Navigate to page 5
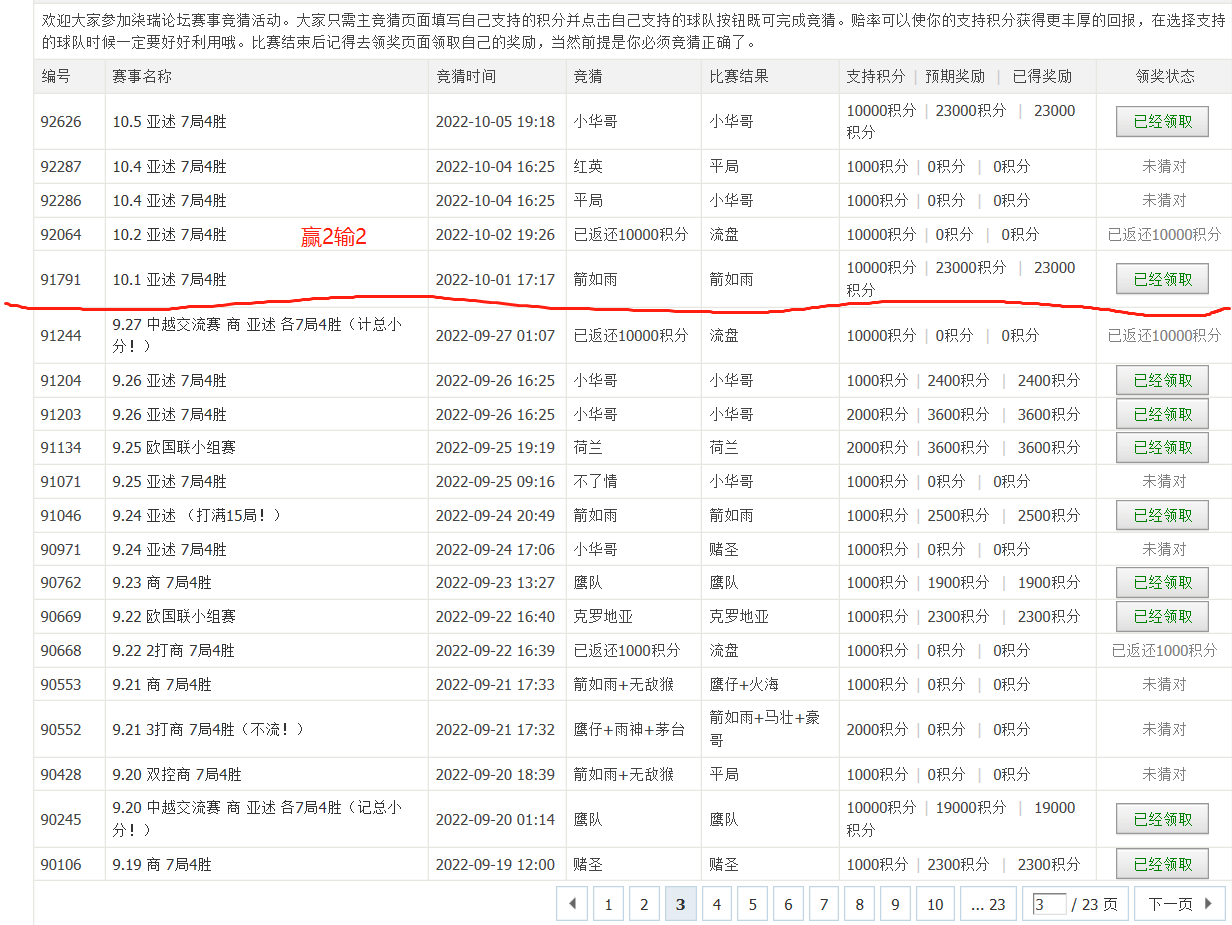 click(x=752, y=904)
